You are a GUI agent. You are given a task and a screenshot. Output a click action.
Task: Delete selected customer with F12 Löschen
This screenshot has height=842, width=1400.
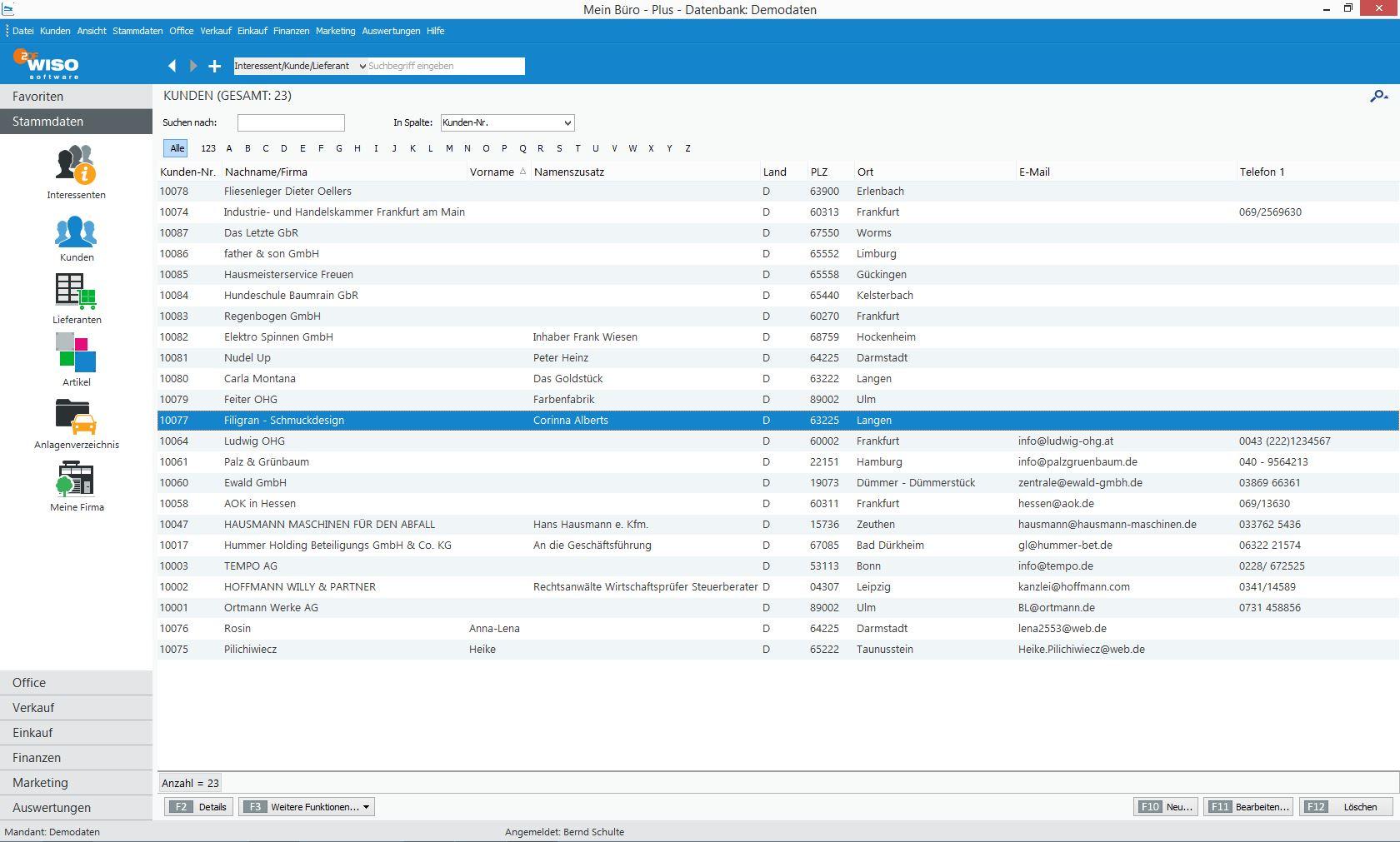[1340, 806]
